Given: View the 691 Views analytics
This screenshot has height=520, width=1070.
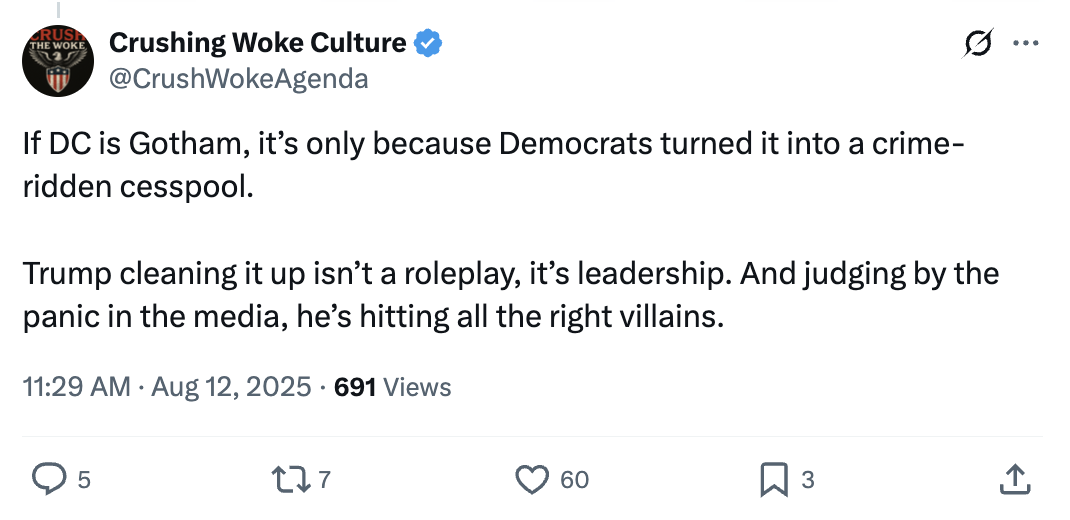Looking at the screenshot, I should (x=392, y=387).
